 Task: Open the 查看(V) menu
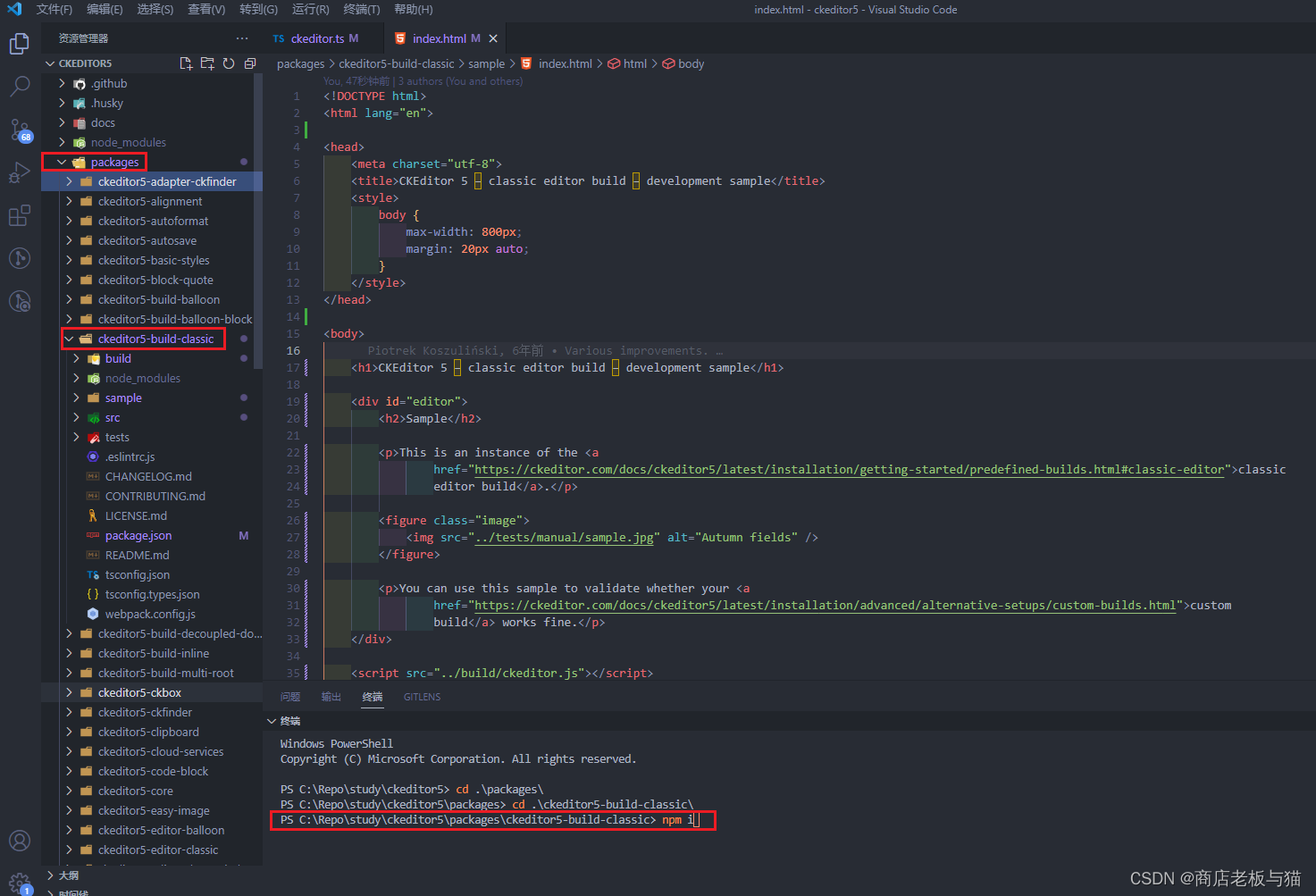[x=206, y=9]
